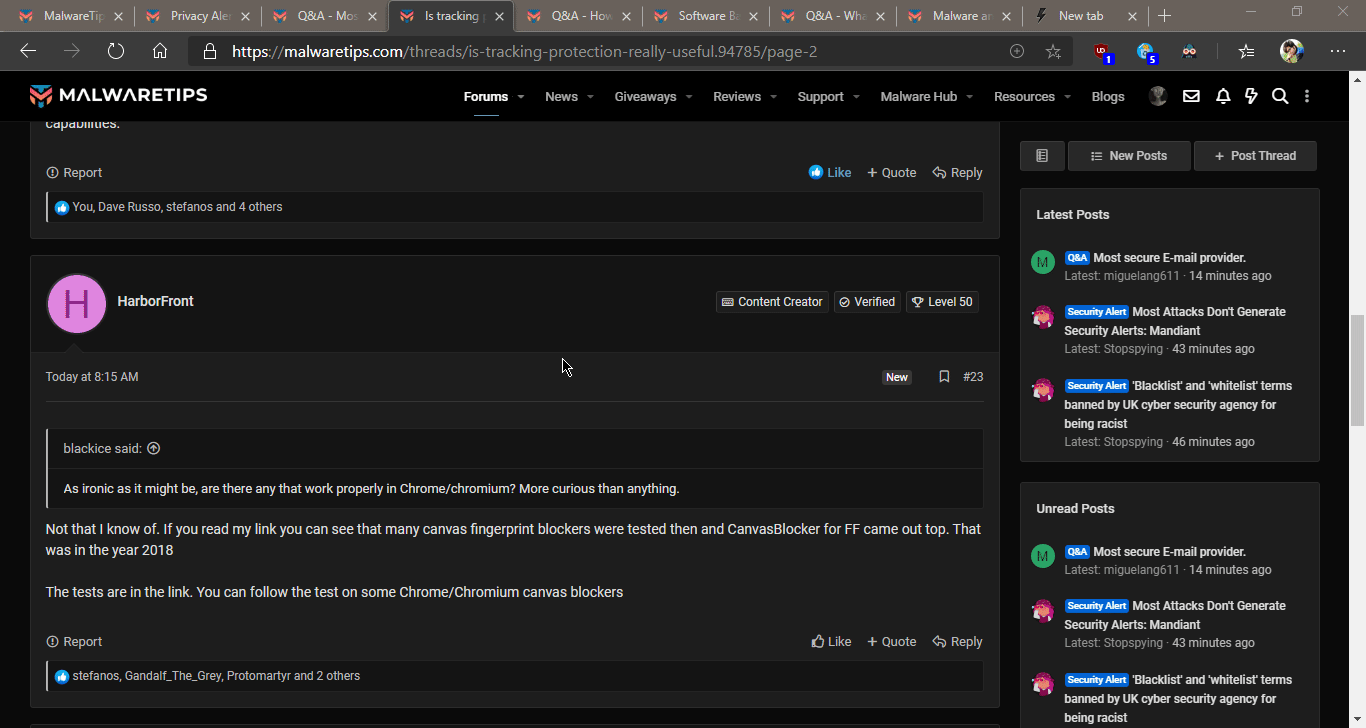
Task: Open the browser favorites list
Action: [x=1246, y=51]
